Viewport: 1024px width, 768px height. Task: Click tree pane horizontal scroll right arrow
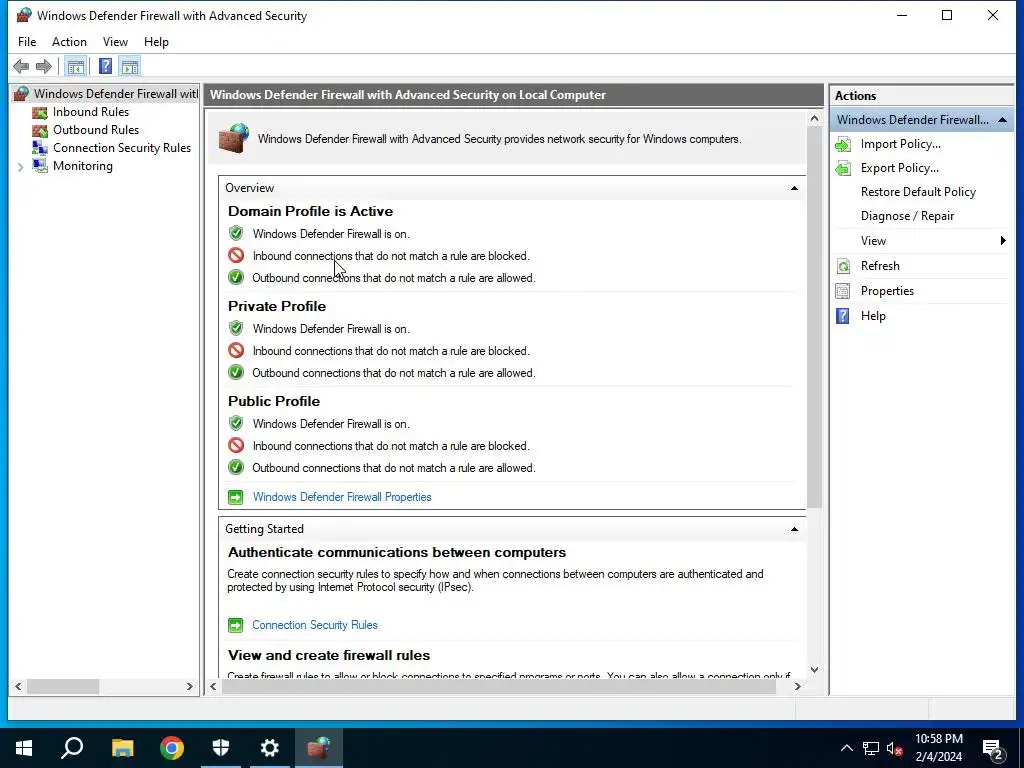pos(189,686)
